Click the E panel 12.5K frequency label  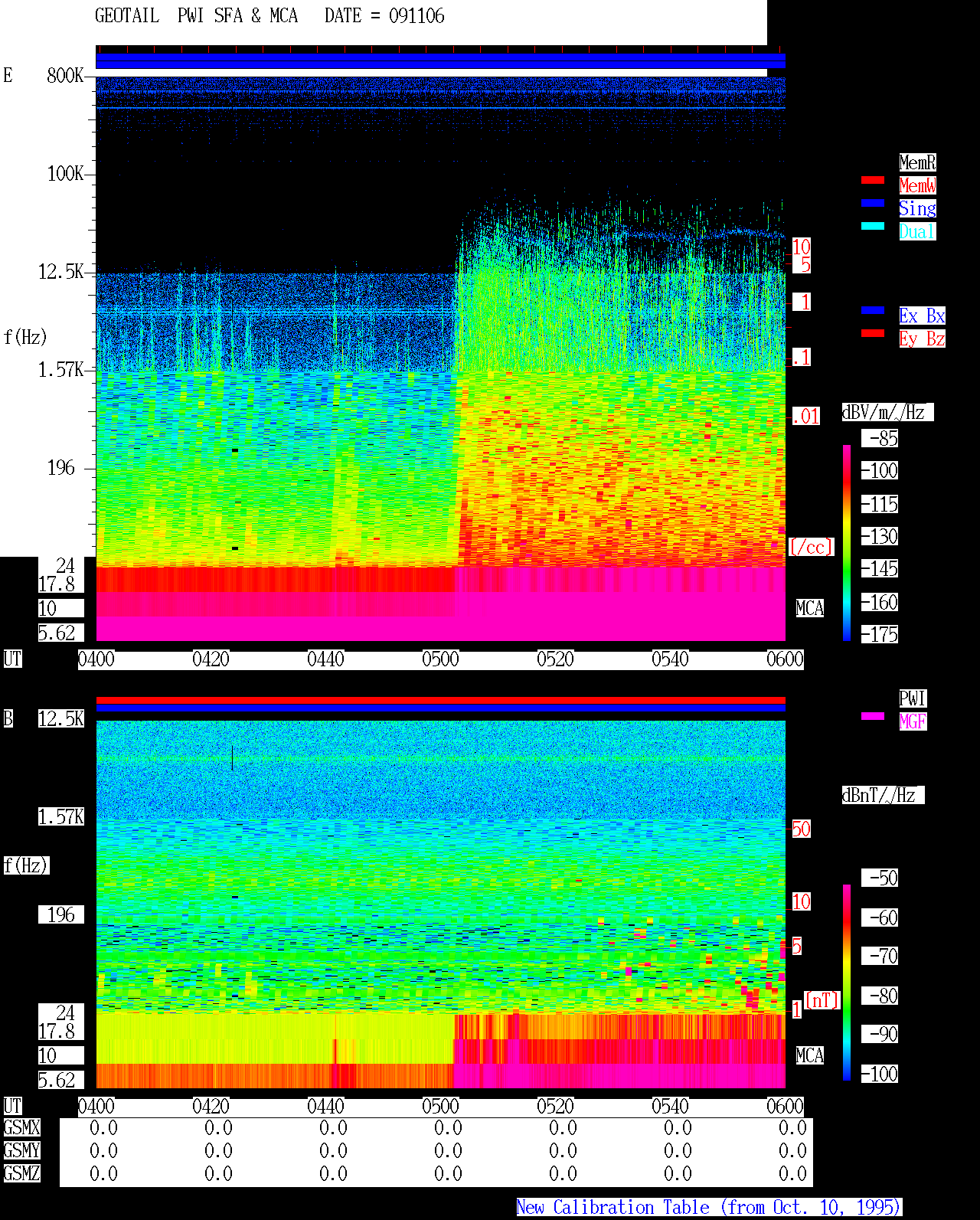click(x=61, y=271)
